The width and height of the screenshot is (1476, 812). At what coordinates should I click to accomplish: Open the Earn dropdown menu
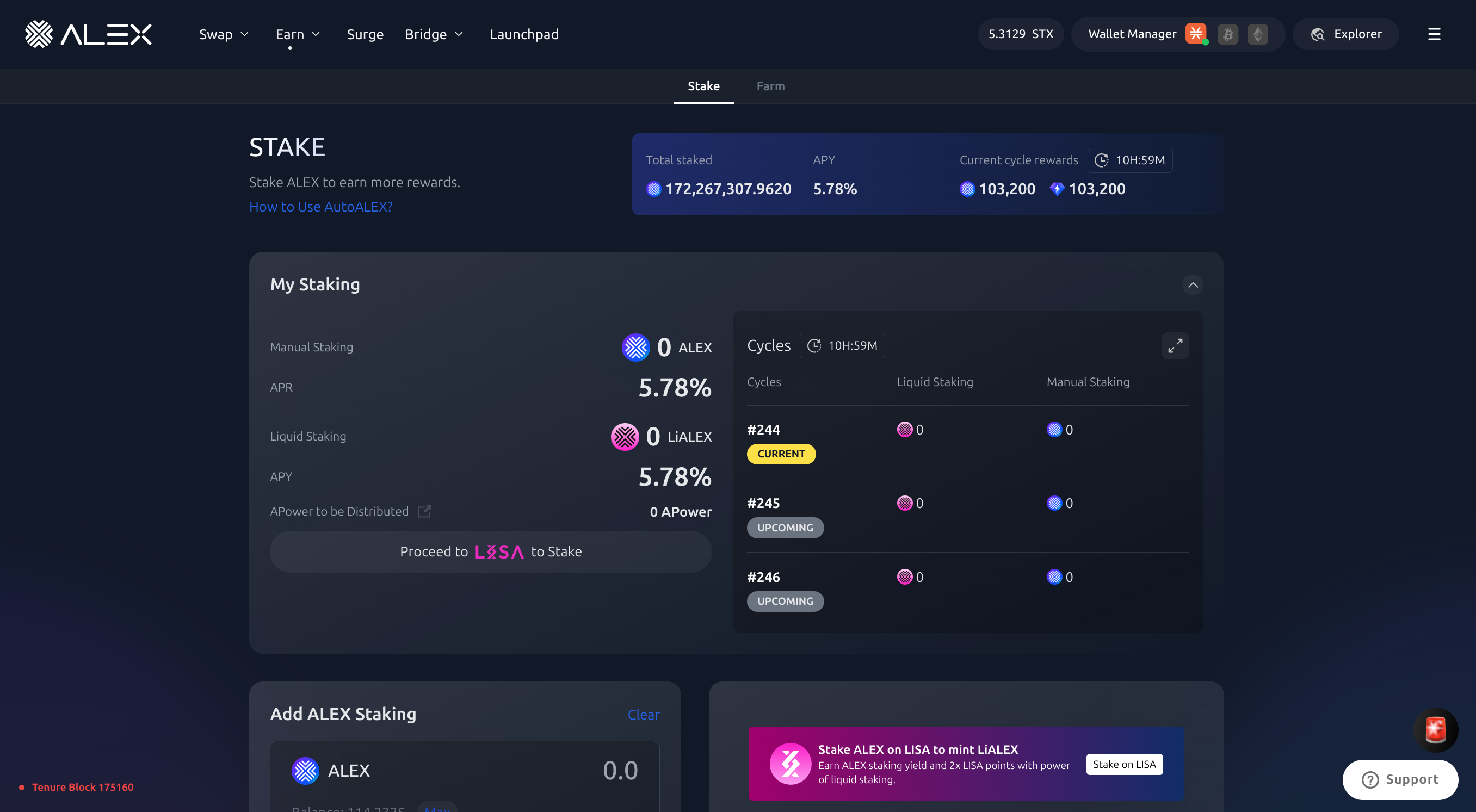(298, 34)
